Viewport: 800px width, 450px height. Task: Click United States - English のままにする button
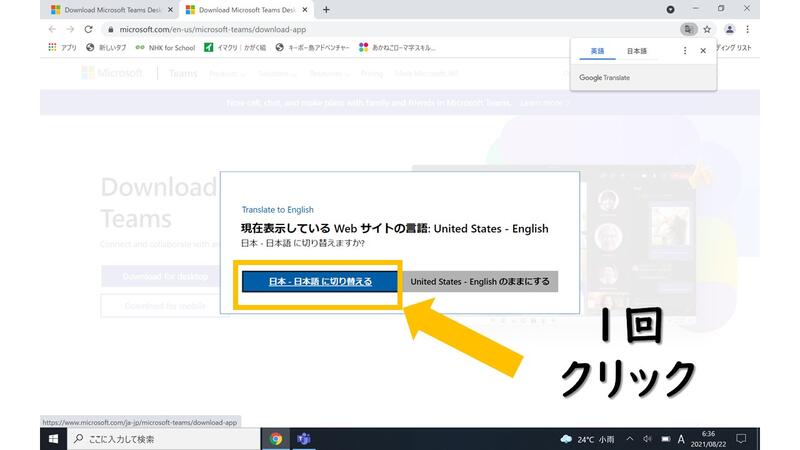[x=480, y=282]
